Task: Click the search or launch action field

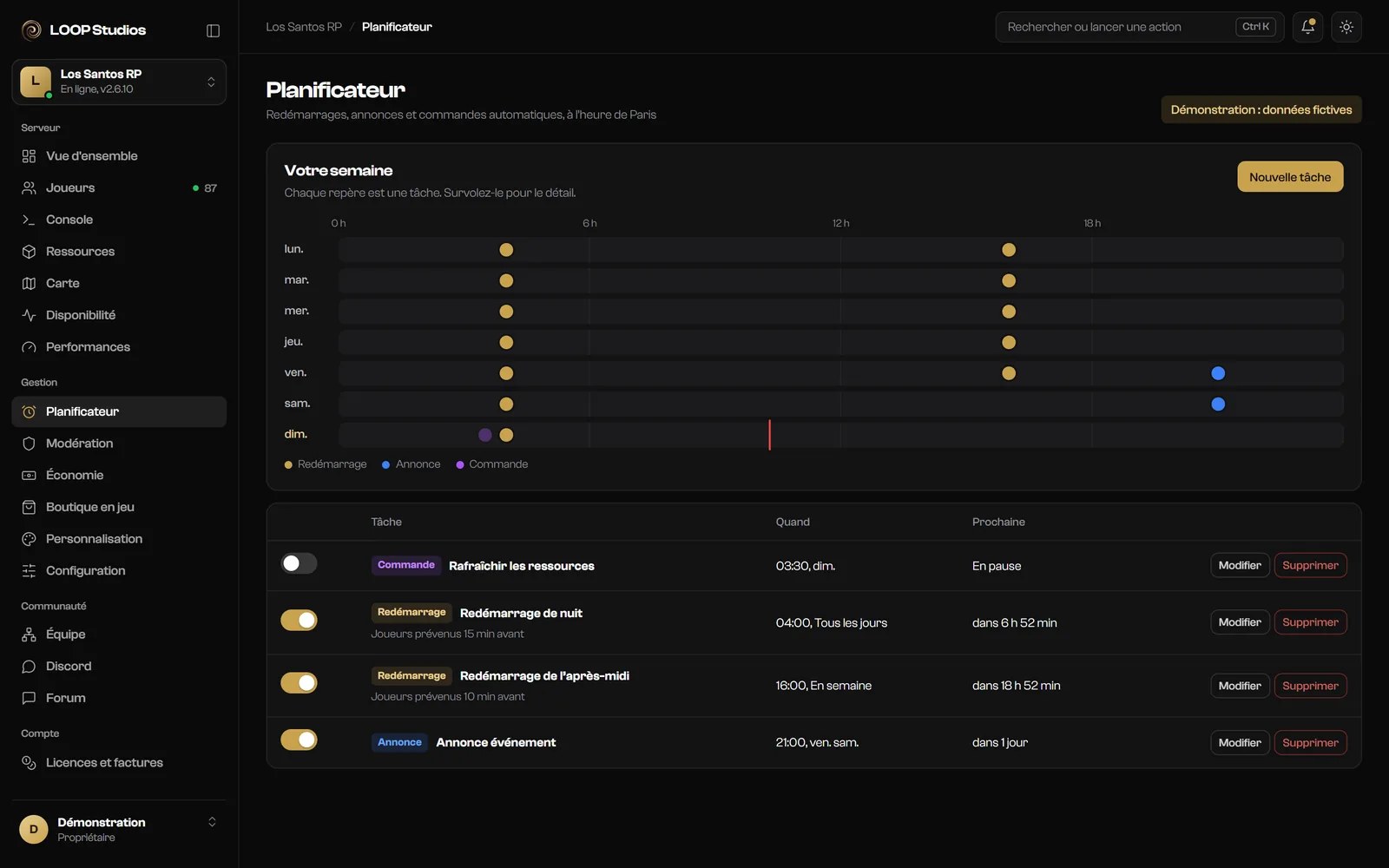Action: coord(1140,27)
